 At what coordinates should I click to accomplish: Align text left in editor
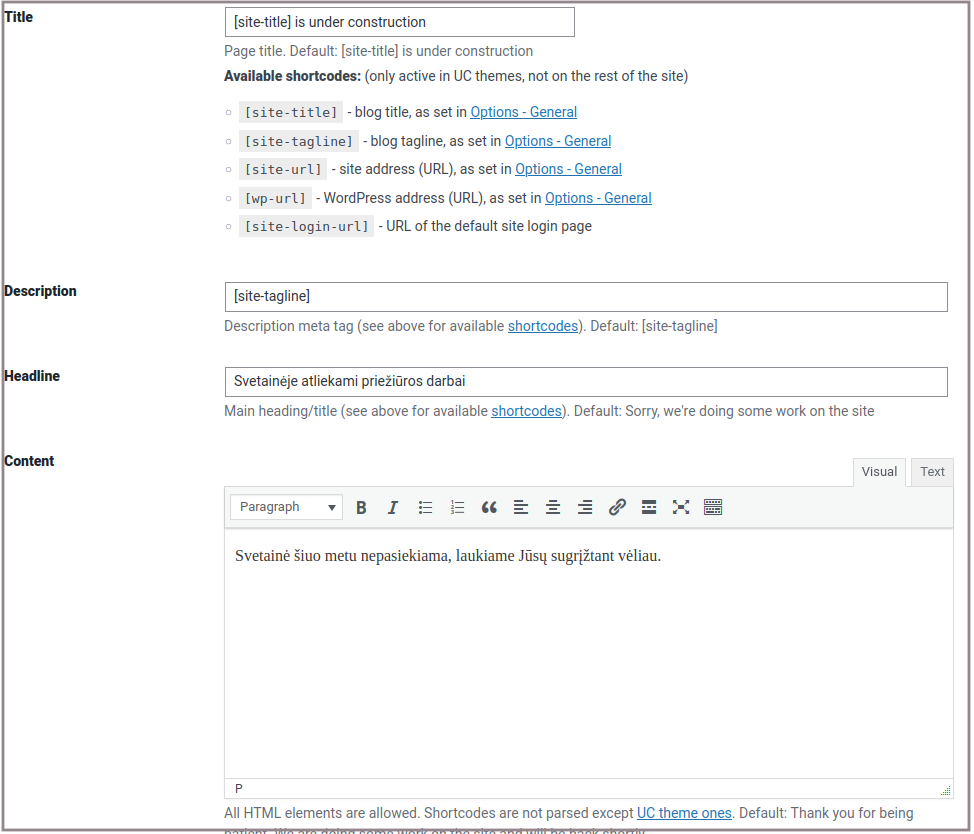coord(521,508)
